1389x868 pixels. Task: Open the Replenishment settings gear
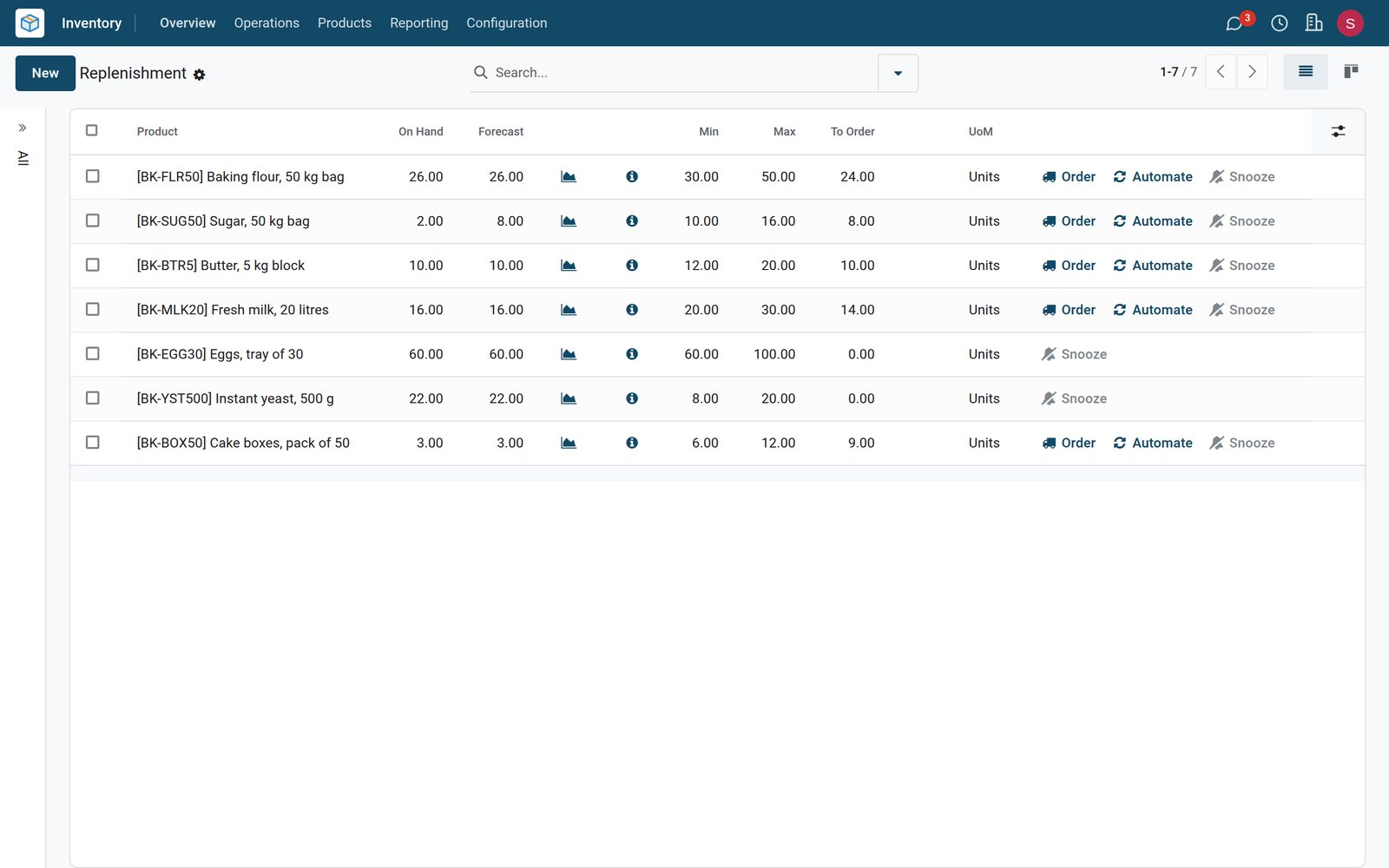point(199,75)
